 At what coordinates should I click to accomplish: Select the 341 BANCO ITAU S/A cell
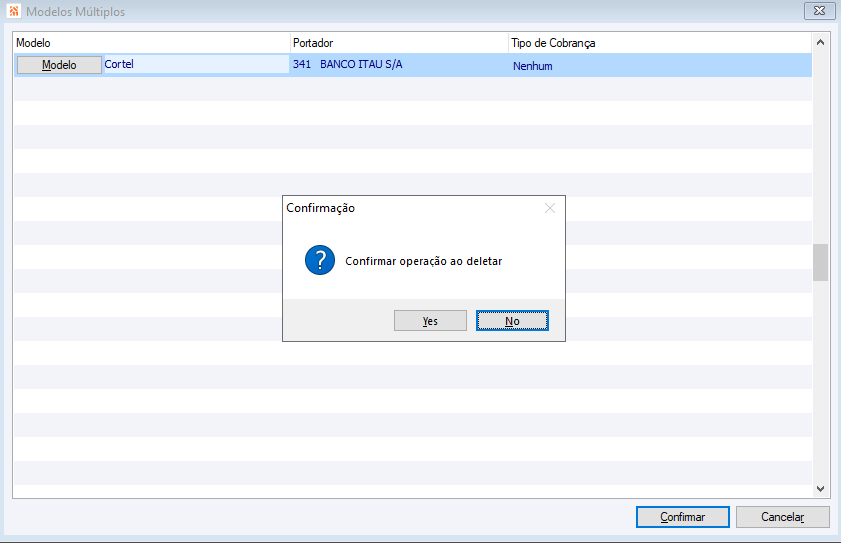tap(399, 64)
